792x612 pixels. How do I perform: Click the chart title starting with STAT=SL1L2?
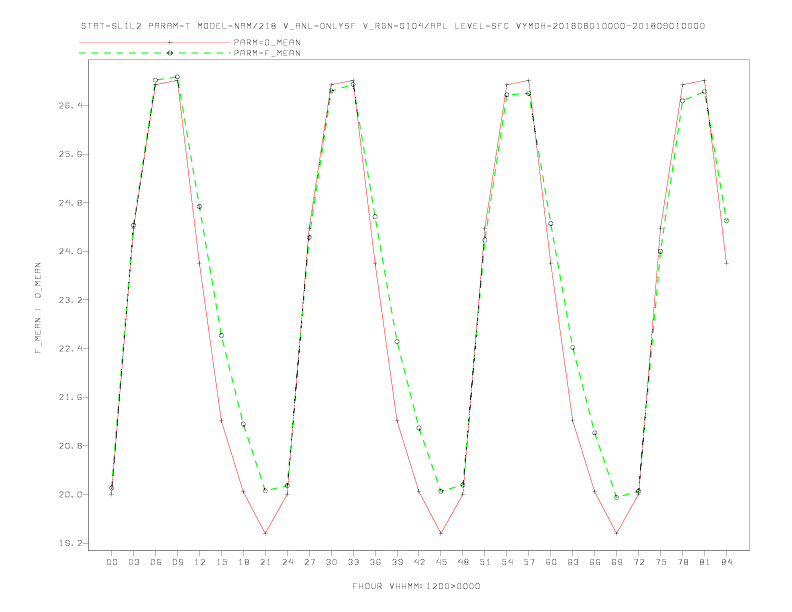click(x=392, y=26)
